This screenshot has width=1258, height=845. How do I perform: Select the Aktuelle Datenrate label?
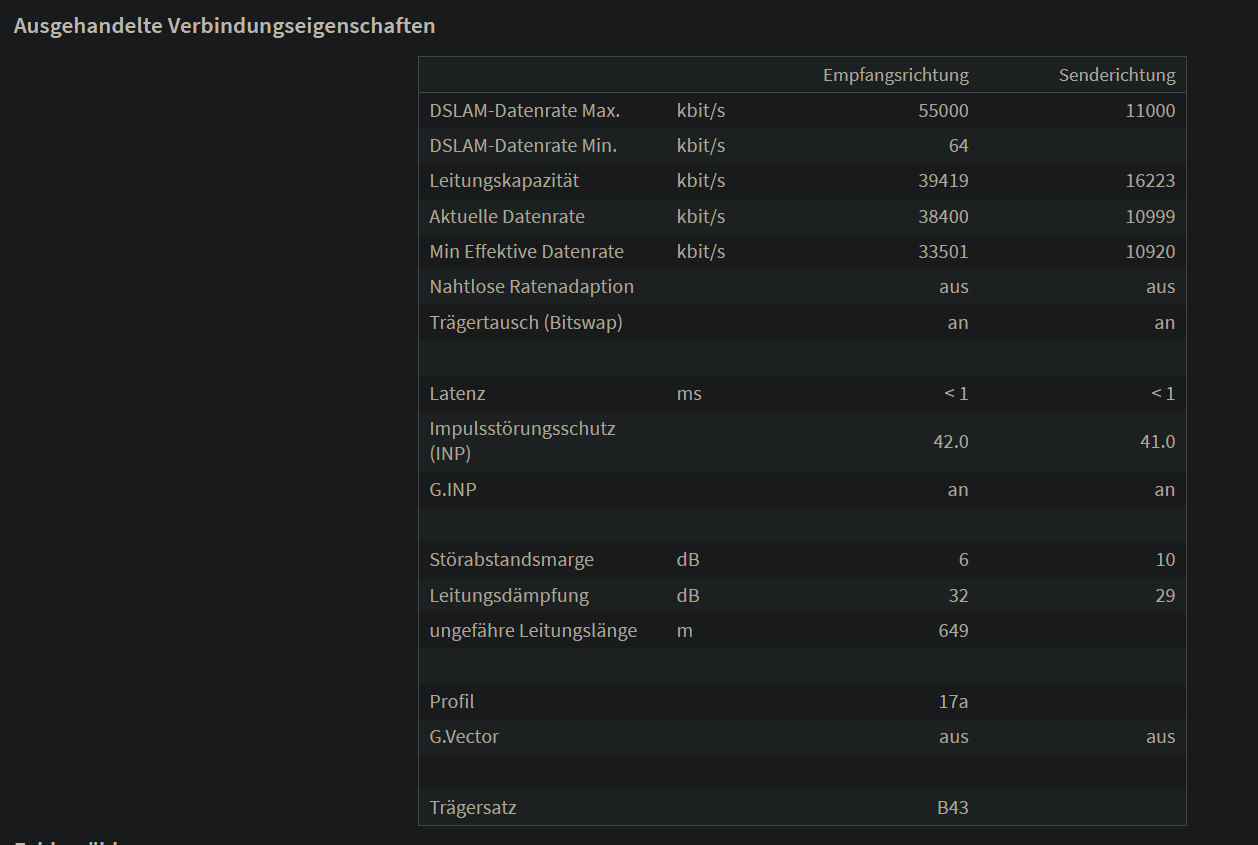[507, 216]
